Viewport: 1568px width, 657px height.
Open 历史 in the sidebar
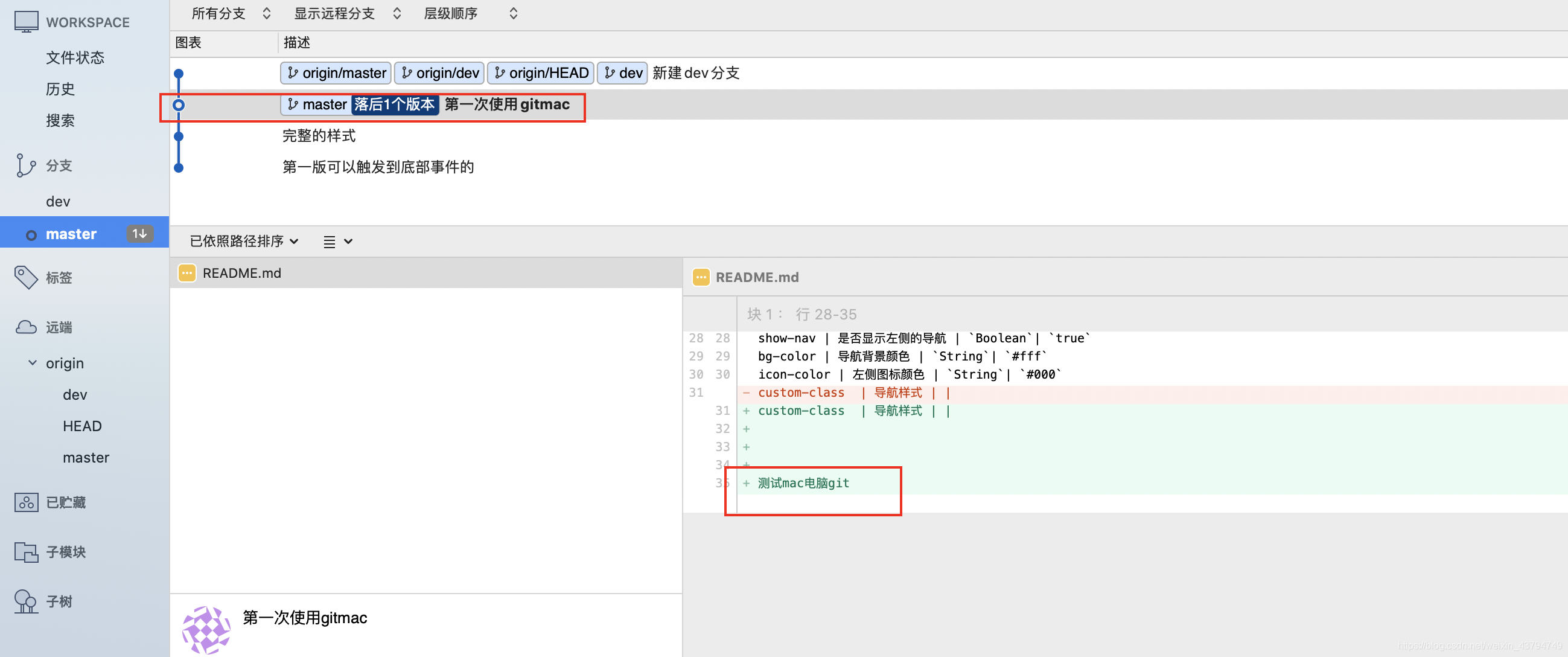[60, 89]
